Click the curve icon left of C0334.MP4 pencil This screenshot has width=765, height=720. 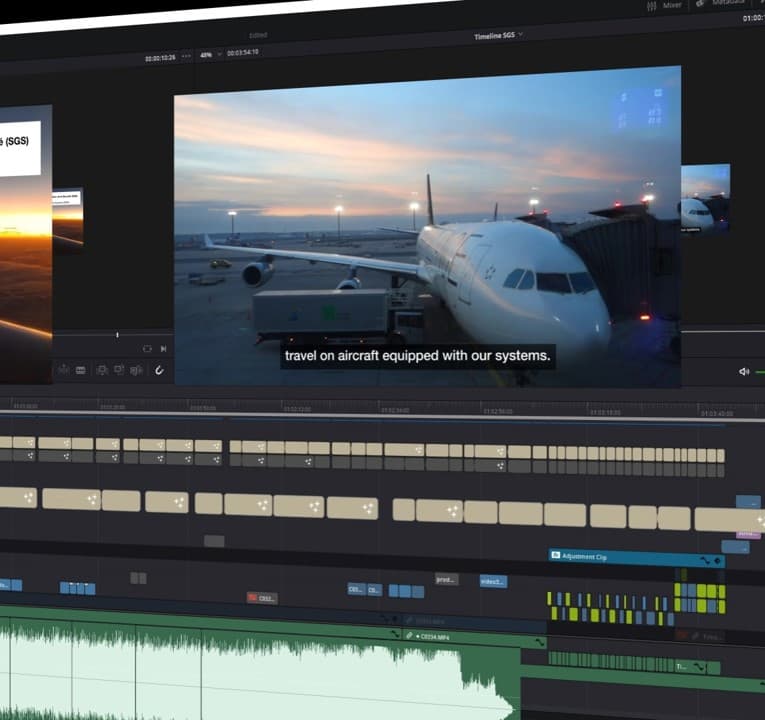coord(394,634)
